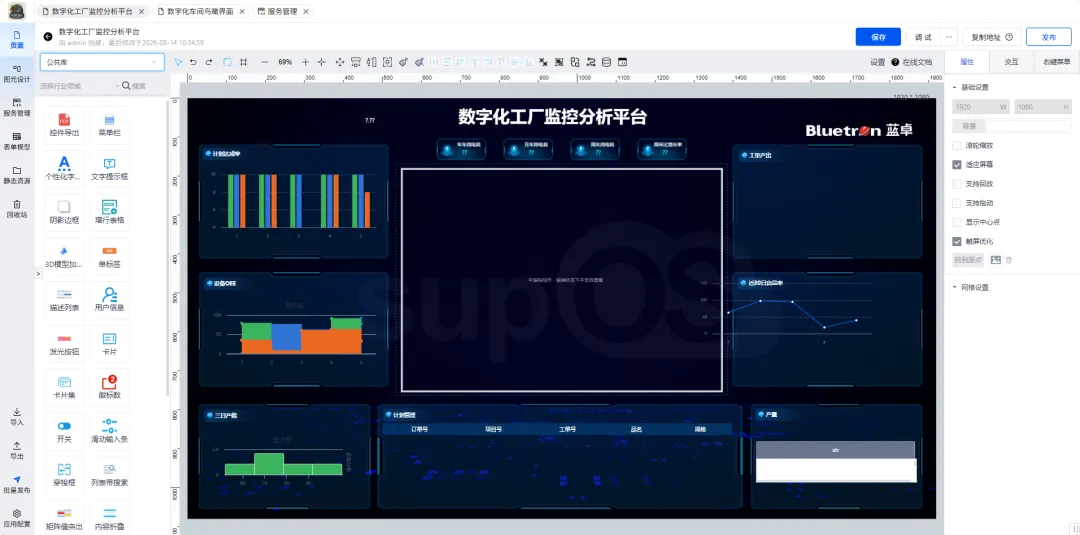This screenshot has height=535, width=1080.
Task: Click the redo arrow icon
Action: (x=209, y=62)
